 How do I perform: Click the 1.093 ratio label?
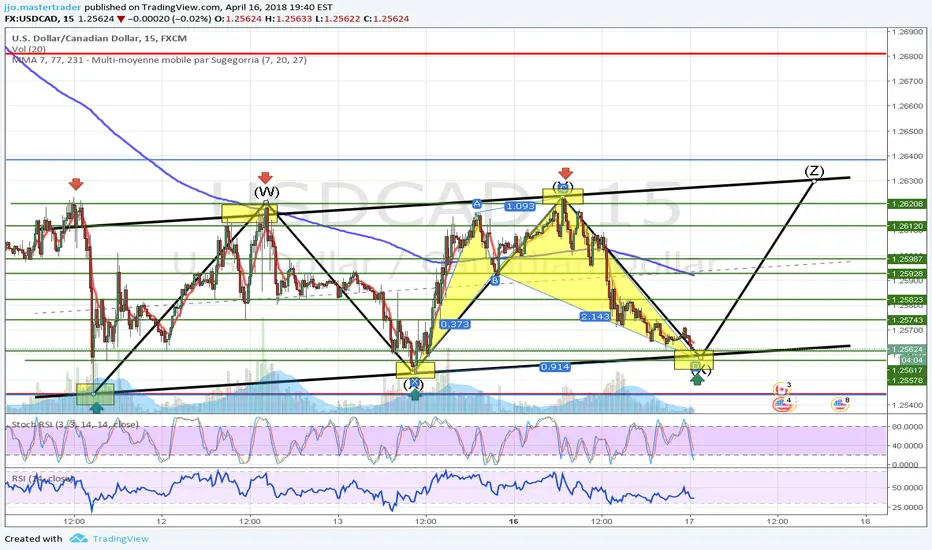[x=520, y=206]
